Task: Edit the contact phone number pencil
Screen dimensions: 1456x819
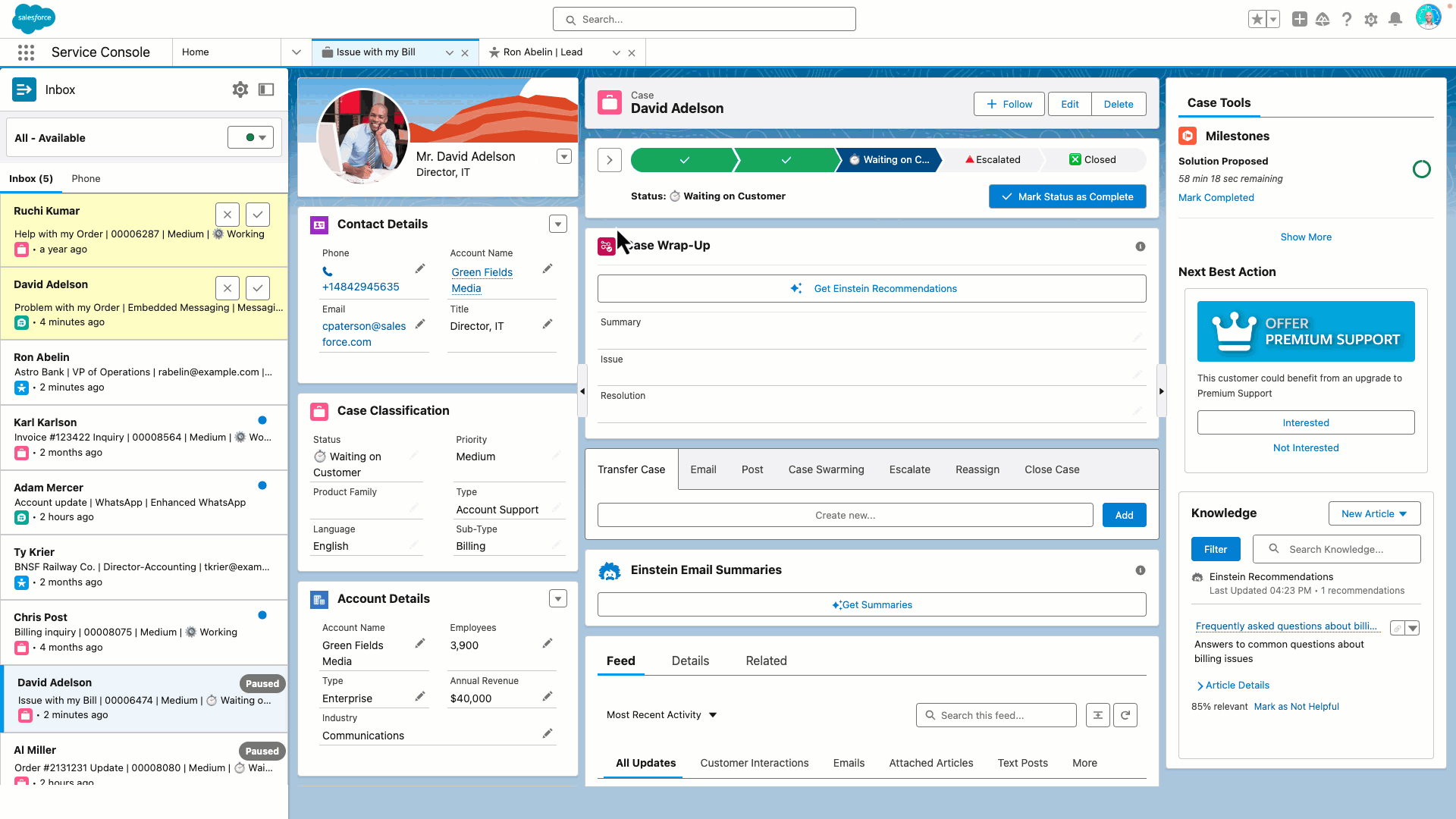Action: point(420,268)
